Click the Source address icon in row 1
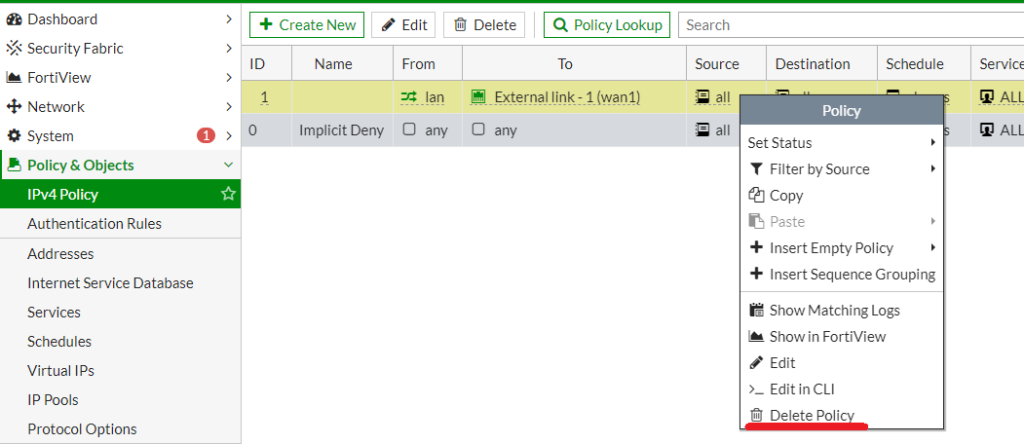1024x444 pixels. pyautogui.click(x=703, y=97)
